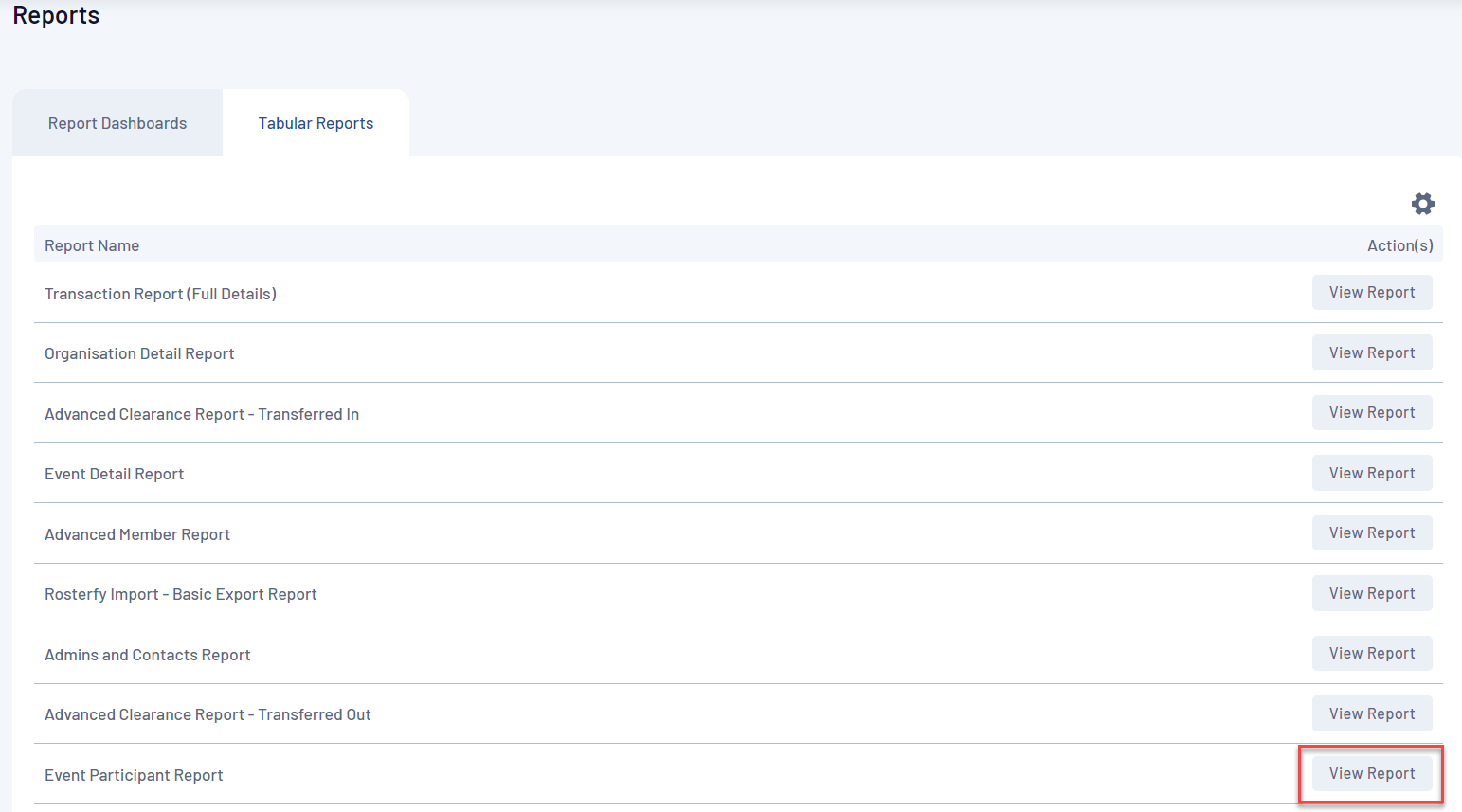Open View Report for Event Participant Report
The height and width of the screenshot is (812, 1462).
click(x=1372, y=774)
